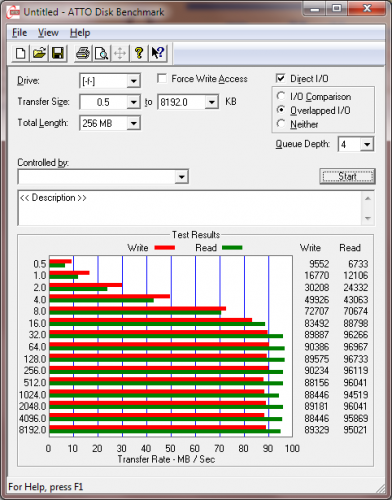Open the File menu
This screenshot has height=500, width=392.
[x=19, y=33]
